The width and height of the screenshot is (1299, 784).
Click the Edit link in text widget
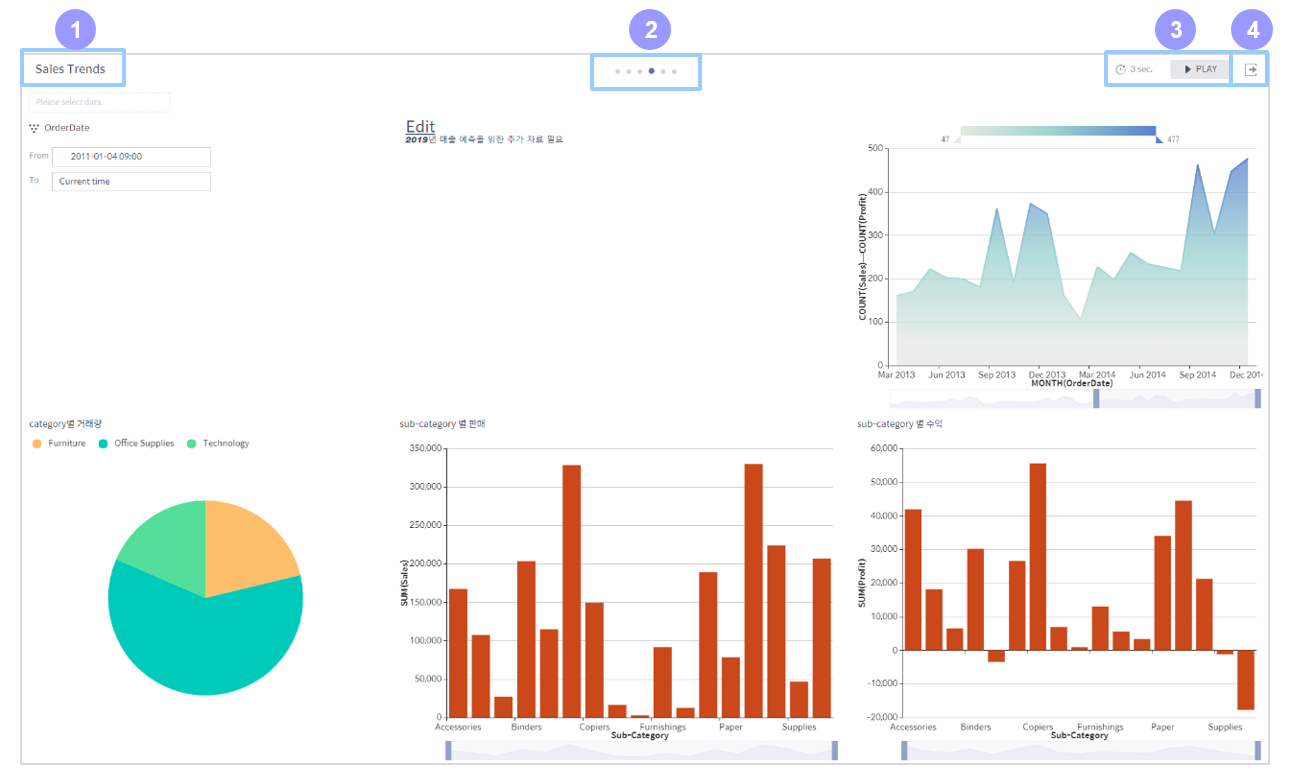coord(420,126)
